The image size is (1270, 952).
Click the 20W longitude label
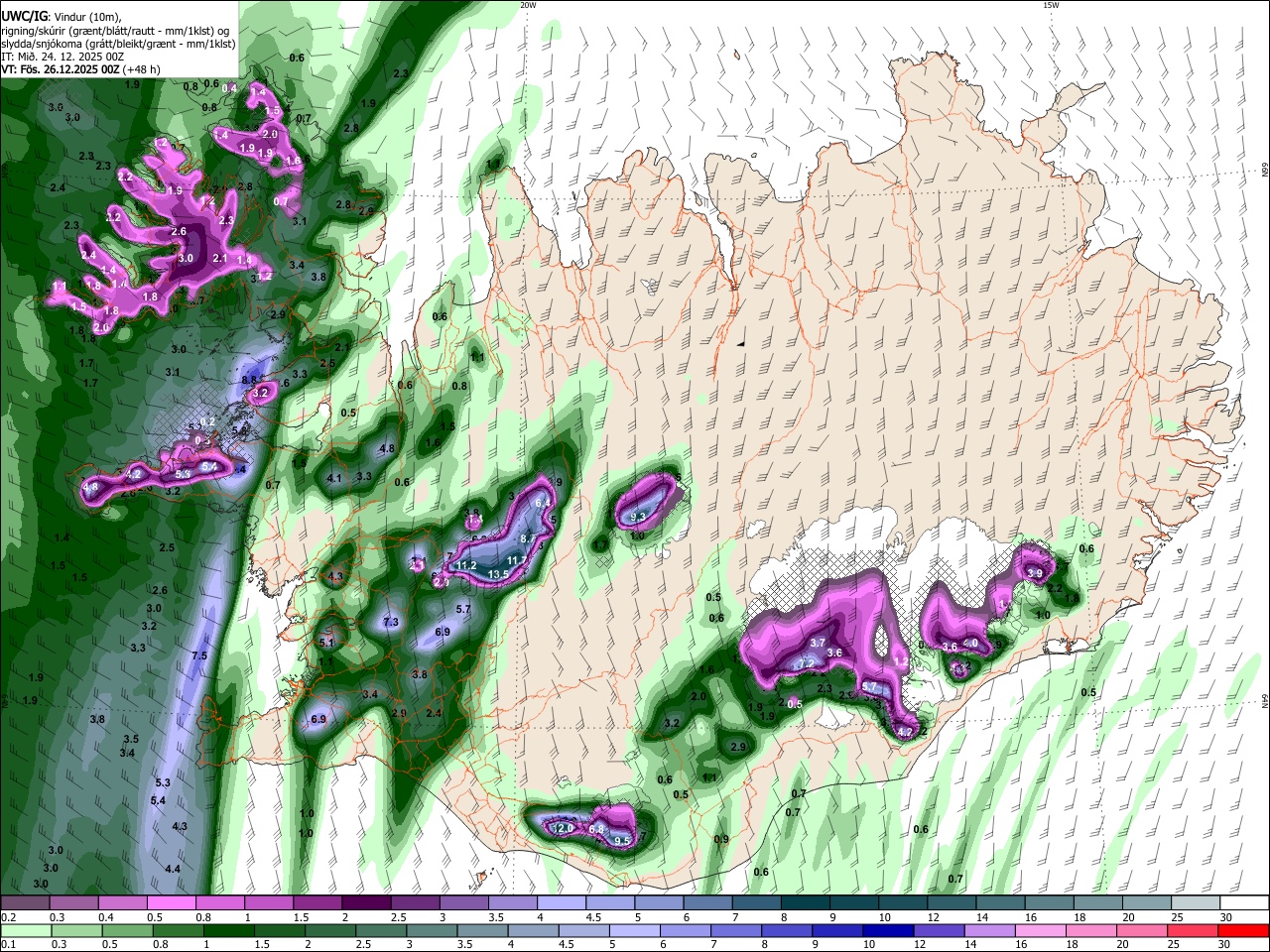tap(528, 5)
